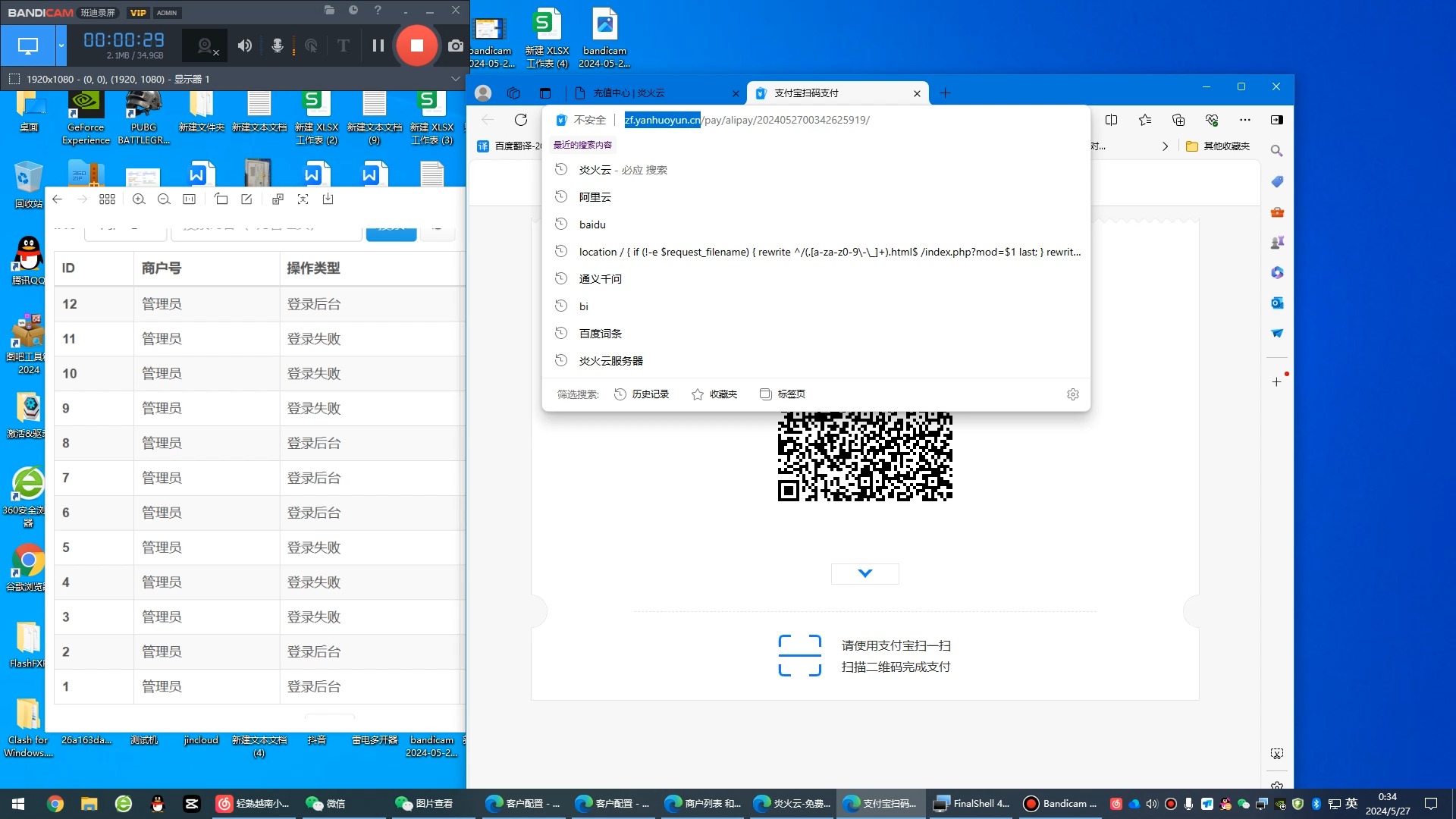Open Edge workspaces icon
Image resolution: width=1456 pixels, height=819 pixels.
point(513,93)
